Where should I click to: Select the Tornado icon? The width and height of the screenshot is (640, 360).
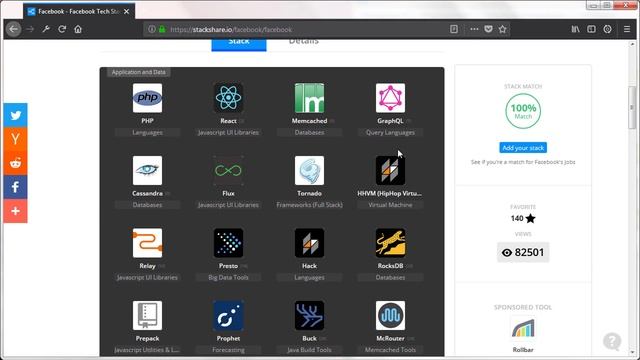coord(309,170)
